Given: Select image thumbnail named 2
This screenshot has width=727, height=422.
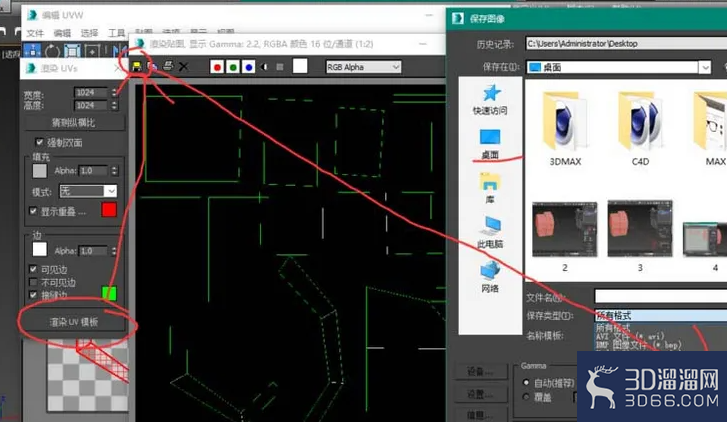Looking at the screenshot, I should pyautogui.click(x=565, y=236).
